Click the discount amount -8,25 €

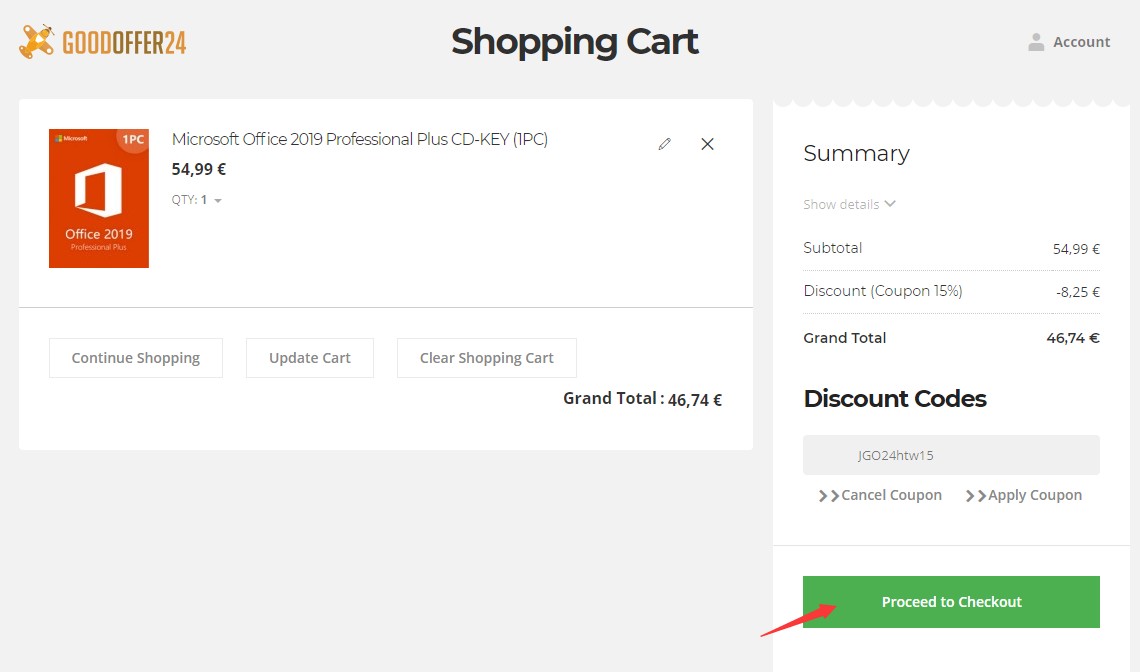coord(1077,292)
